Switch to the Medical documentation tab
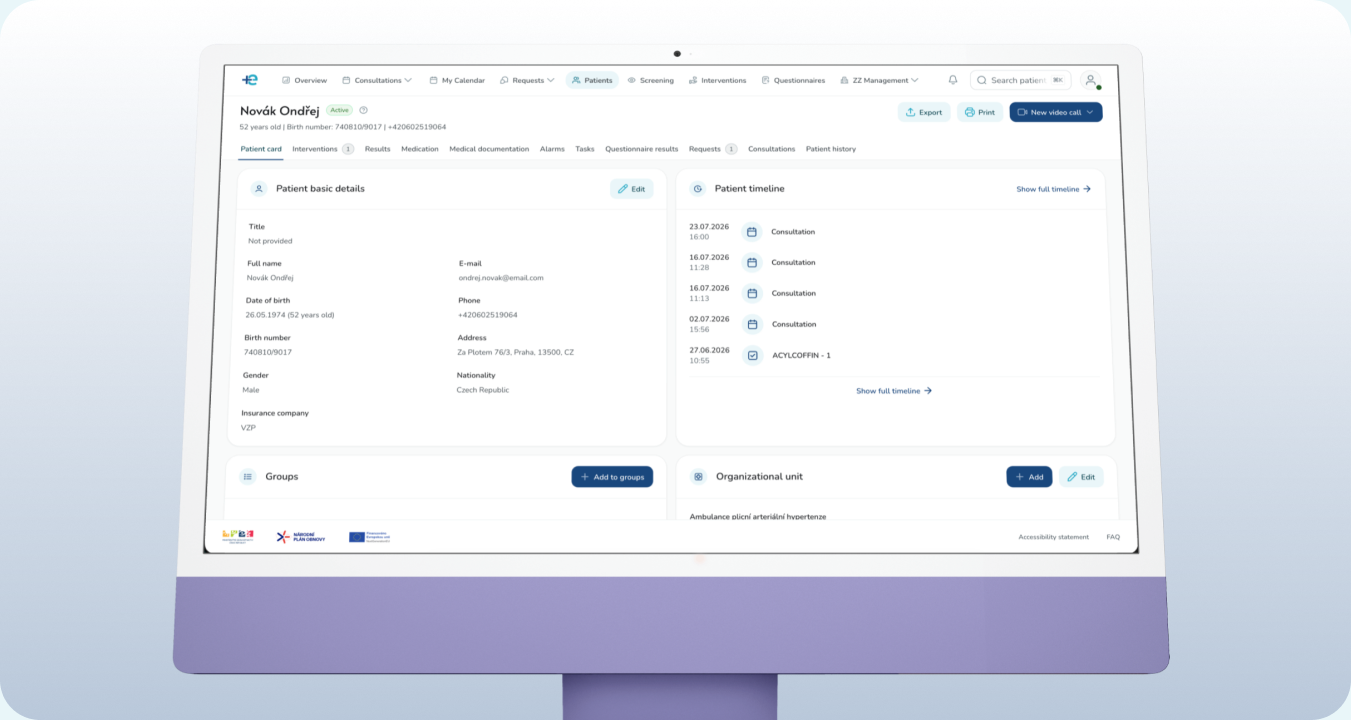This screenshot has height=720, width=1351. pyautogui.click(x=489, y=149)
